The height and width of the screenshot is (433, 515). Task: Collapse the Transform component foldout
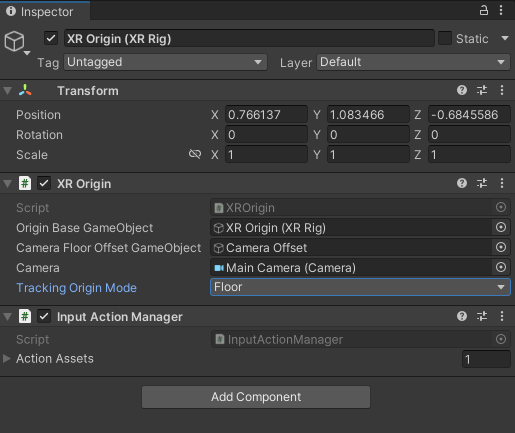click(x=8, y=91)
